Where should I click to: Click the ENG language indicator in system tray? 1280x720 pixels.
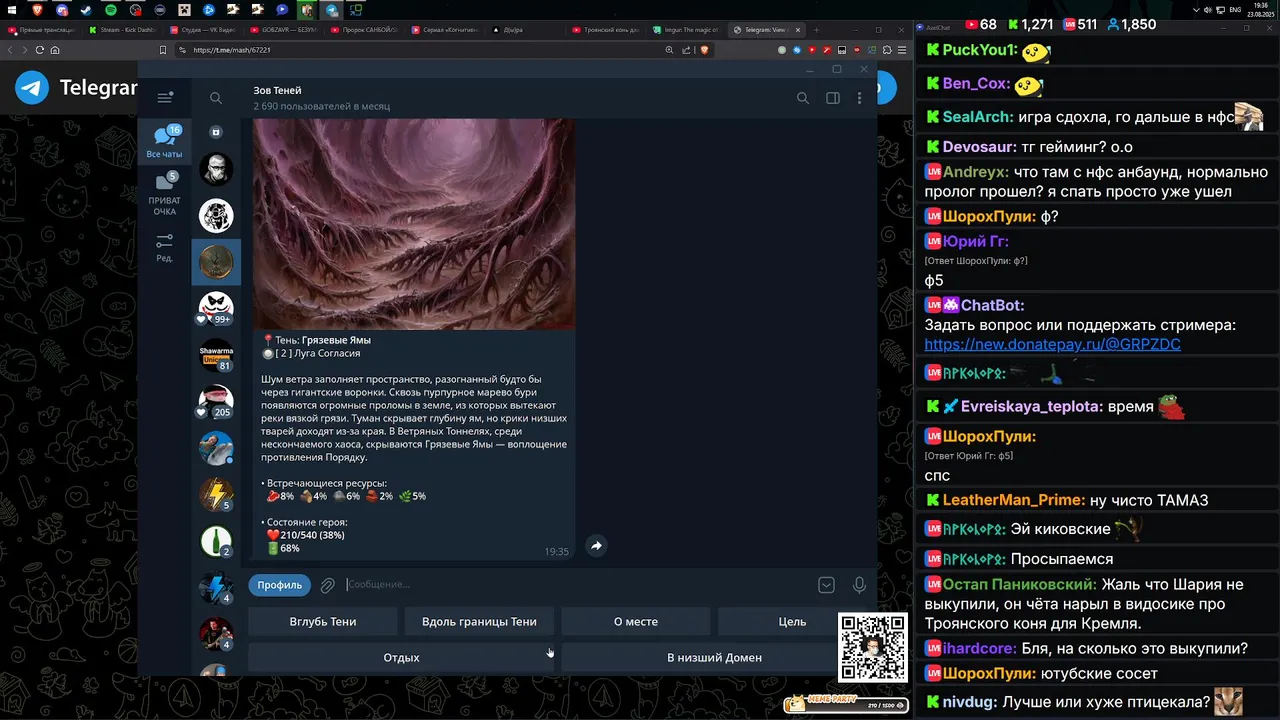click(1235, 10)
